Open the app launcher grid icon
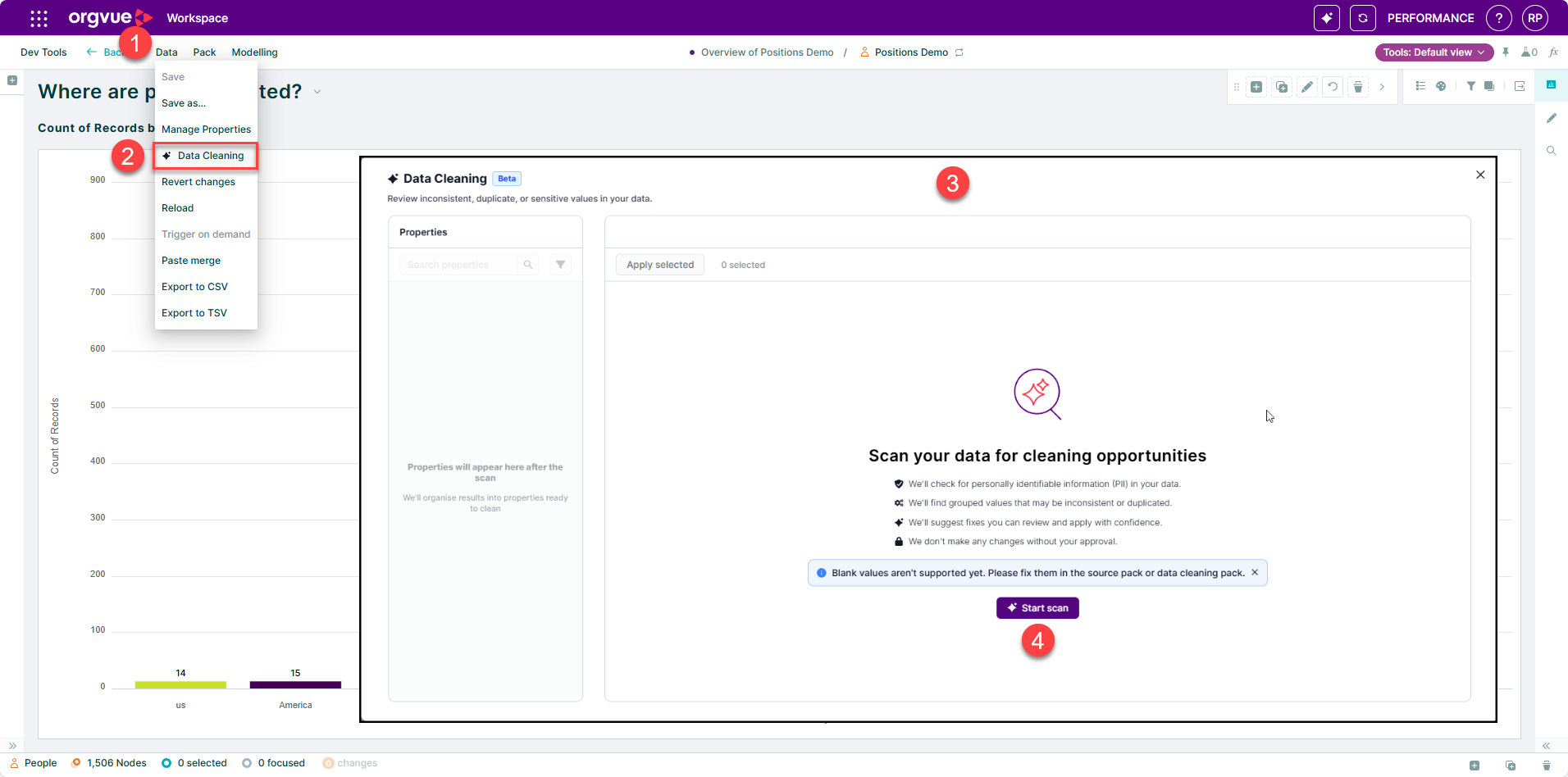The image size is (1568, 777). pos(39,18)
